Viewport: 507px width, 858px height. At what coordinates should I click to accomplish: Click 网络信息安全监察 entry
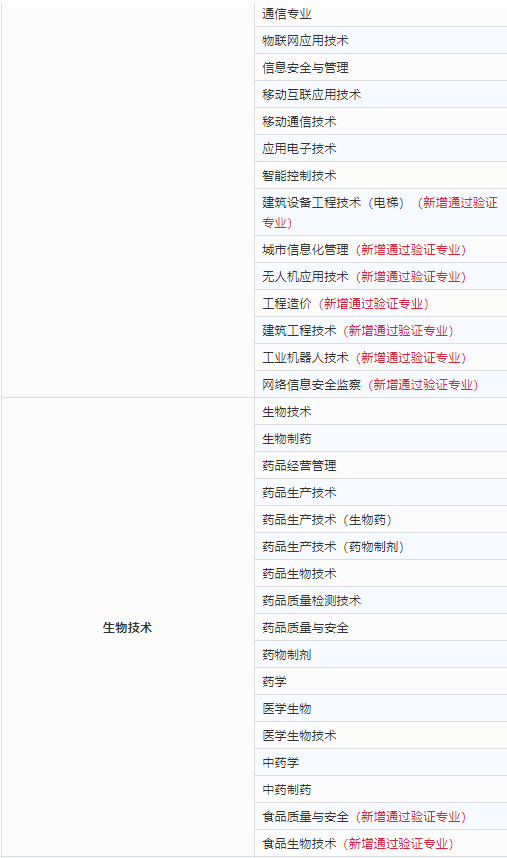(381, 384)
